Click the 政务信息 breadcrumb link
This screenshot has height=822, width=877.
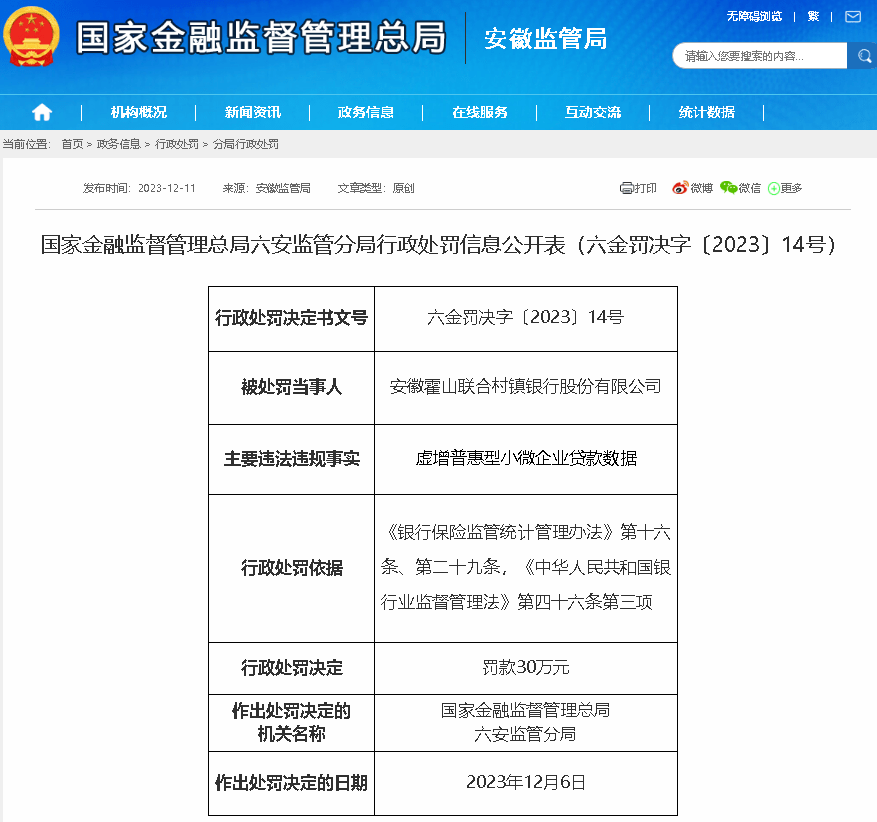pyautogui.click(x=119, y=144)
